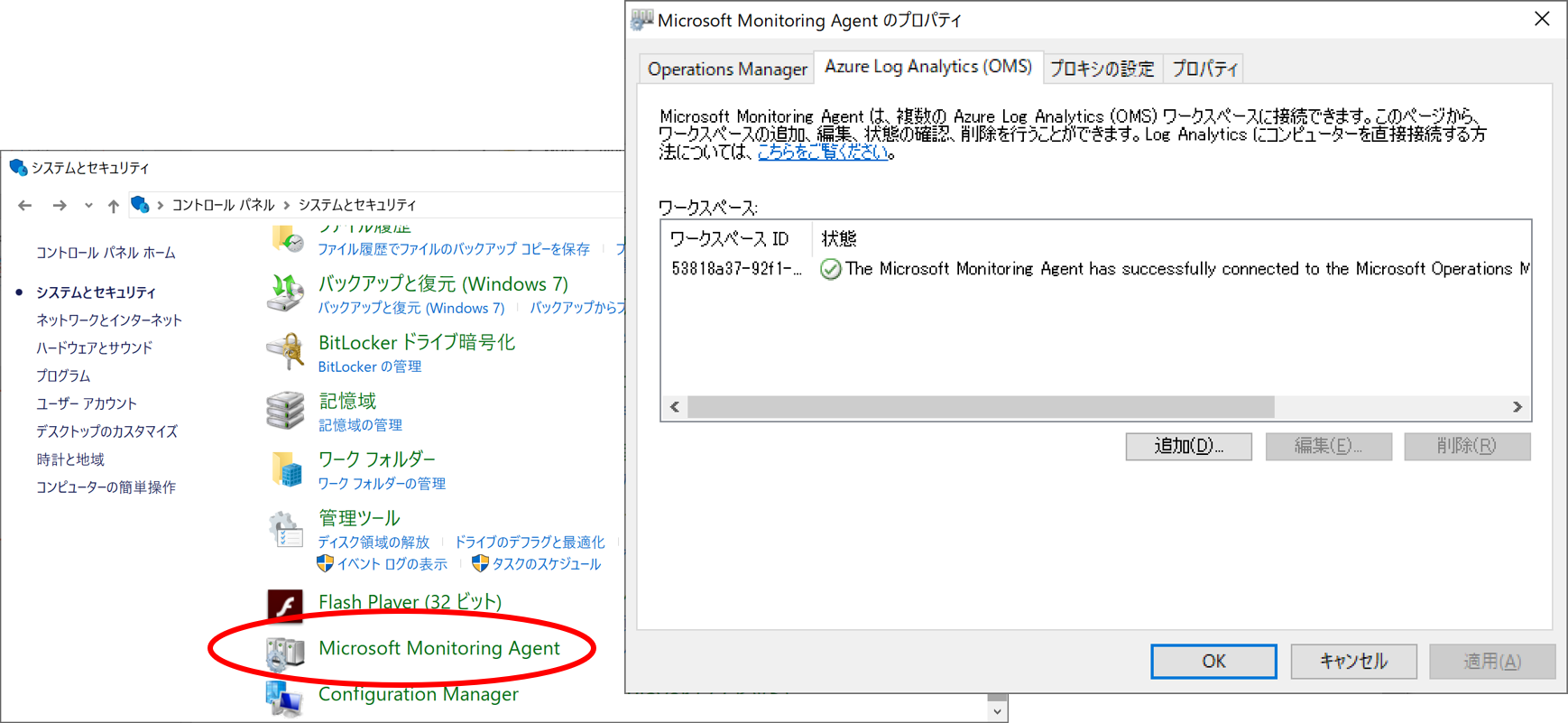The image size is (1568, 723).
Task: Click the workspace list scroll left arrow
Action: [x=675, y=407]
